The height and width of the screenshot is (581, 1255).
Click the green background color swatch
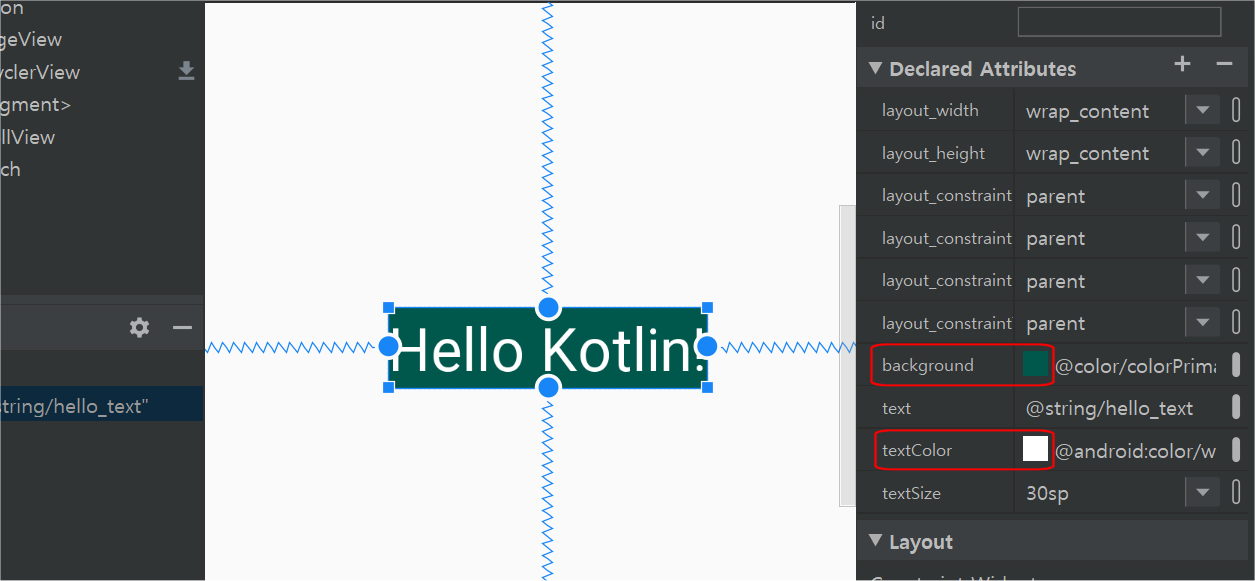[x=1035, y=364]
